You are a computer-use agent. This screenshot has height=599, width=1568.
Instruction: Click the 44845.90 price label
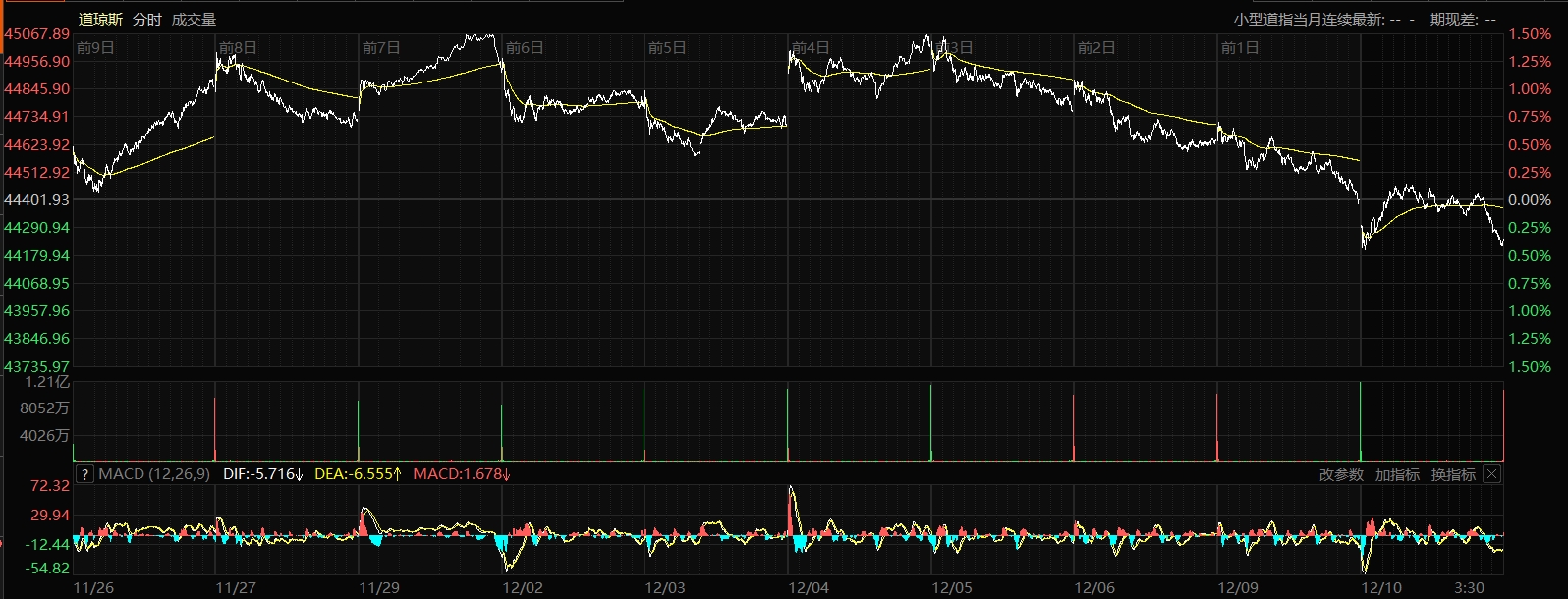pyautogui.click(x=36, y=88)
